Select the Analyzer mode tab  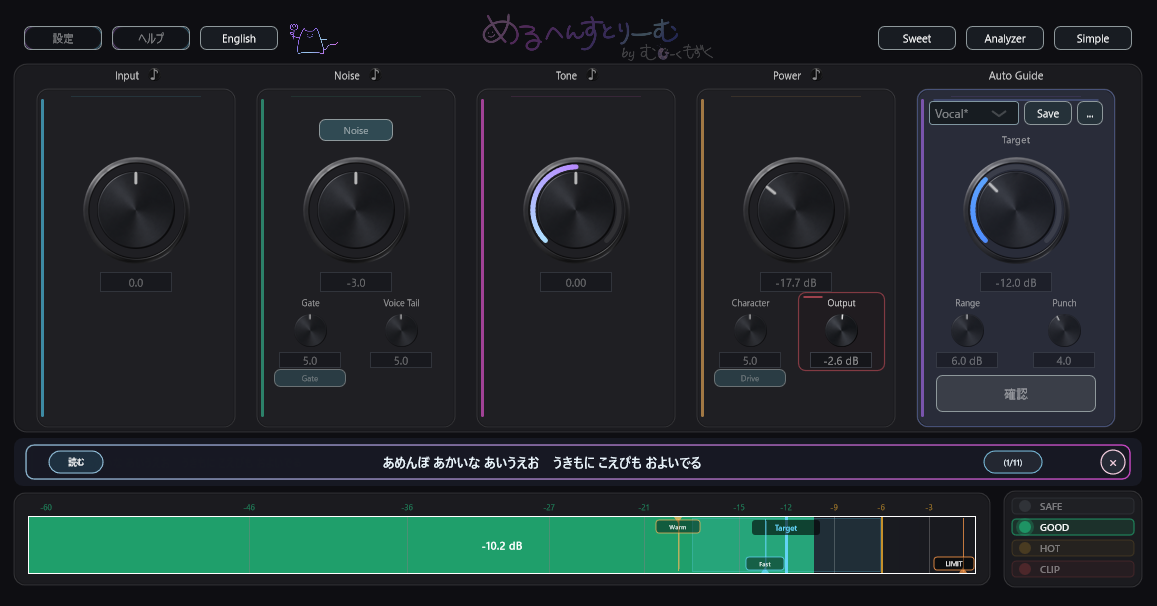(1005, 38)
